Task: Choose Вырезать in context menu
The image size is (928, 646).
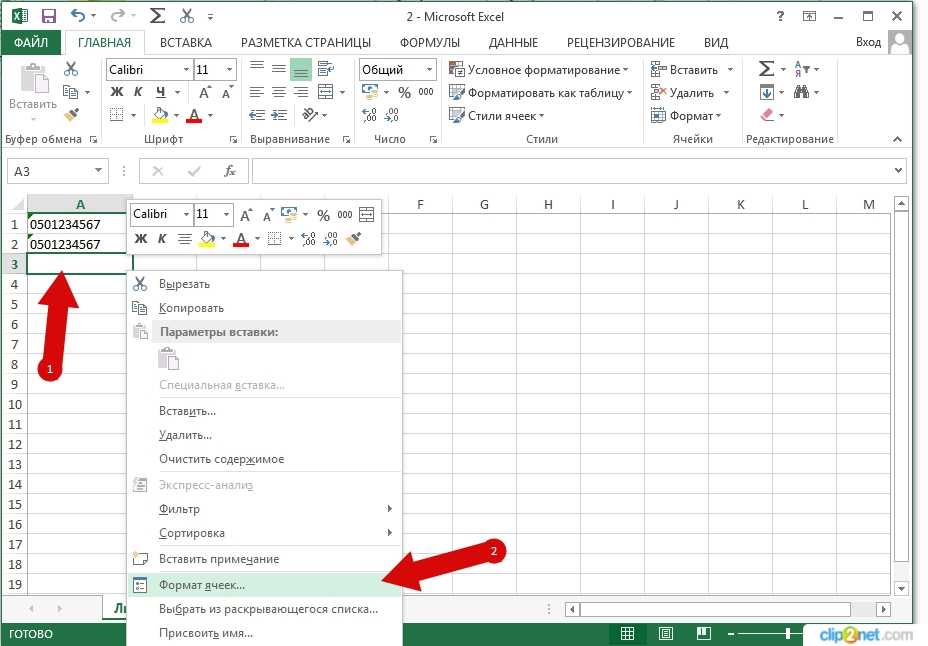Action: click(265, 284)
